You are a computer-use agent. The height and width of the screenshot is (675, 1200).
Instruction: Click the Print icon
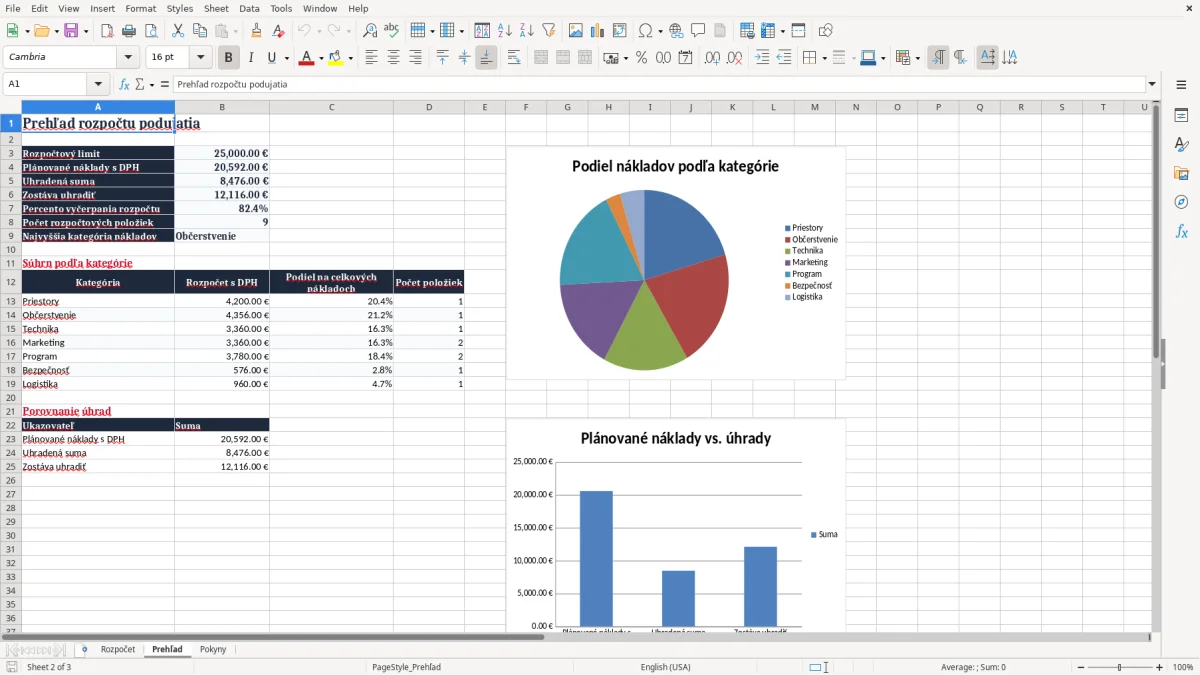[x=129, y=31]
